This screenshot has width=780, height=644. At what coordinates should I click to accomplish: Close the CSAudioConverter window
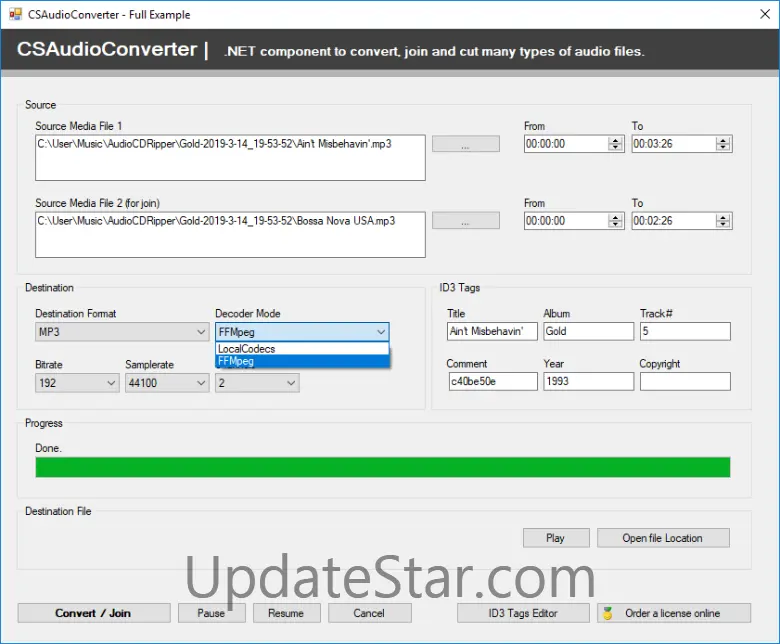click(765, 14)
